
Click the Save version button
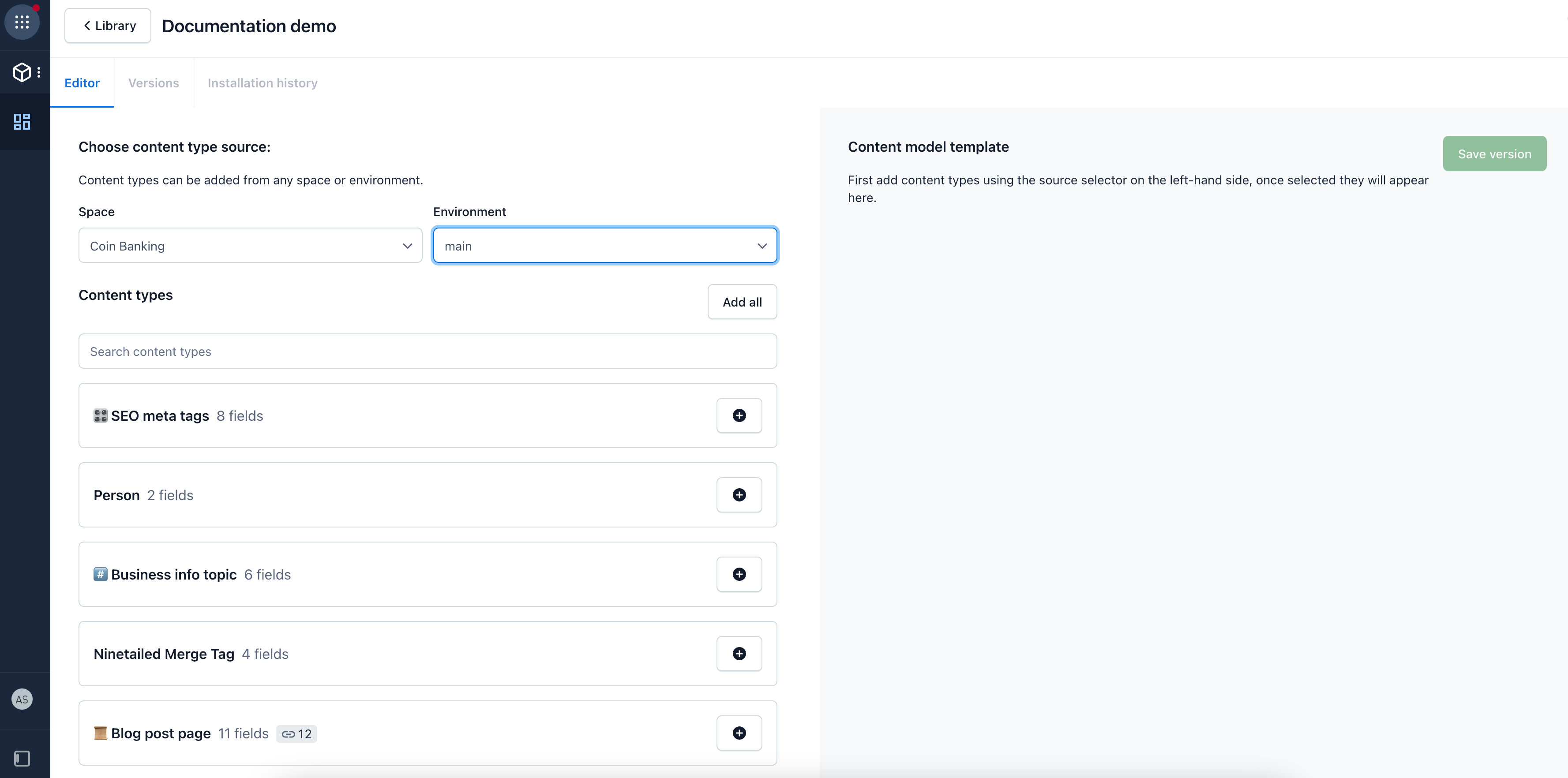click(x=1494, y=154)
